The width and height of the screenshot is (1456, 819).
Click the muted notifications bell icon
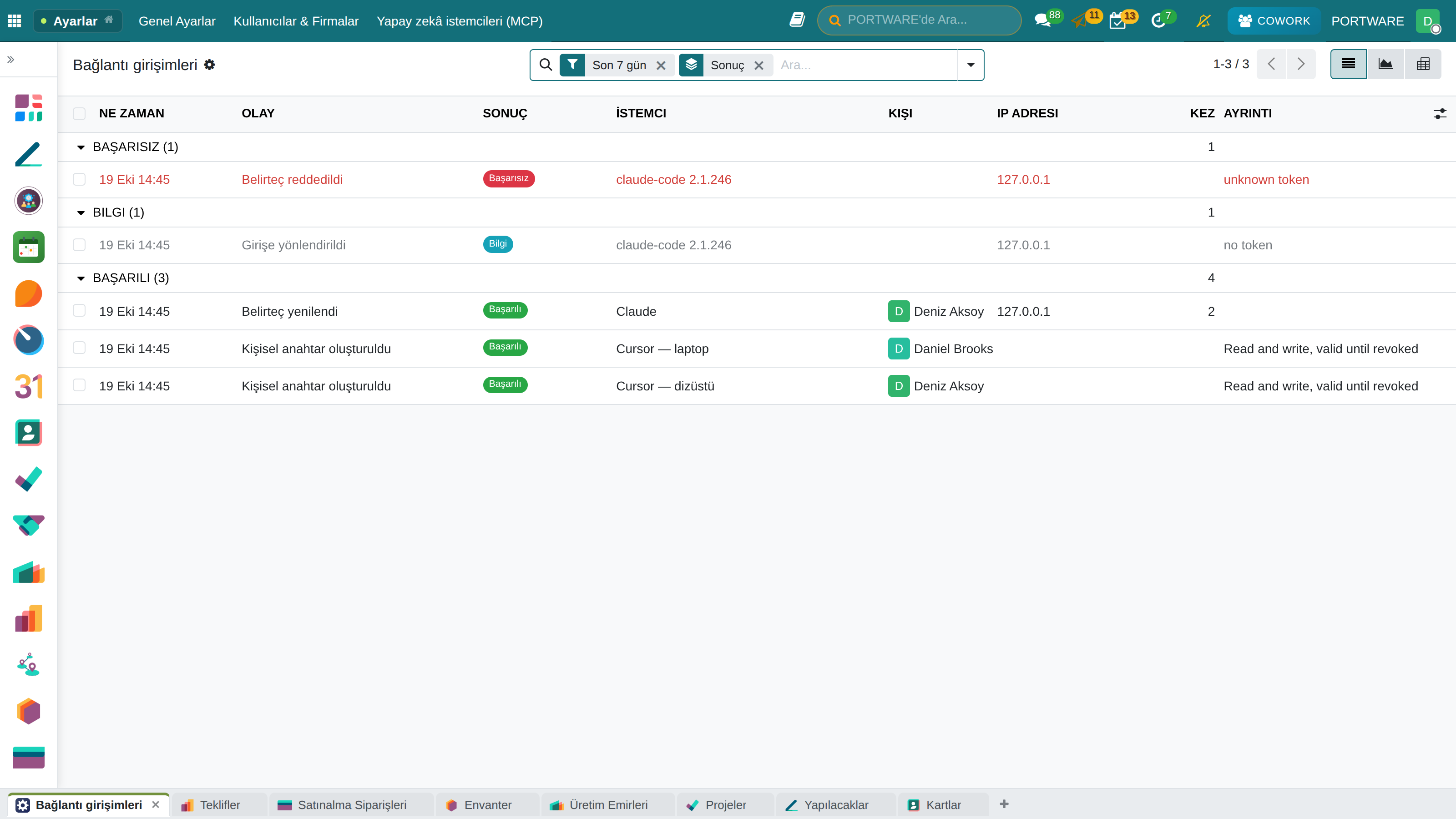(1203, 21)
